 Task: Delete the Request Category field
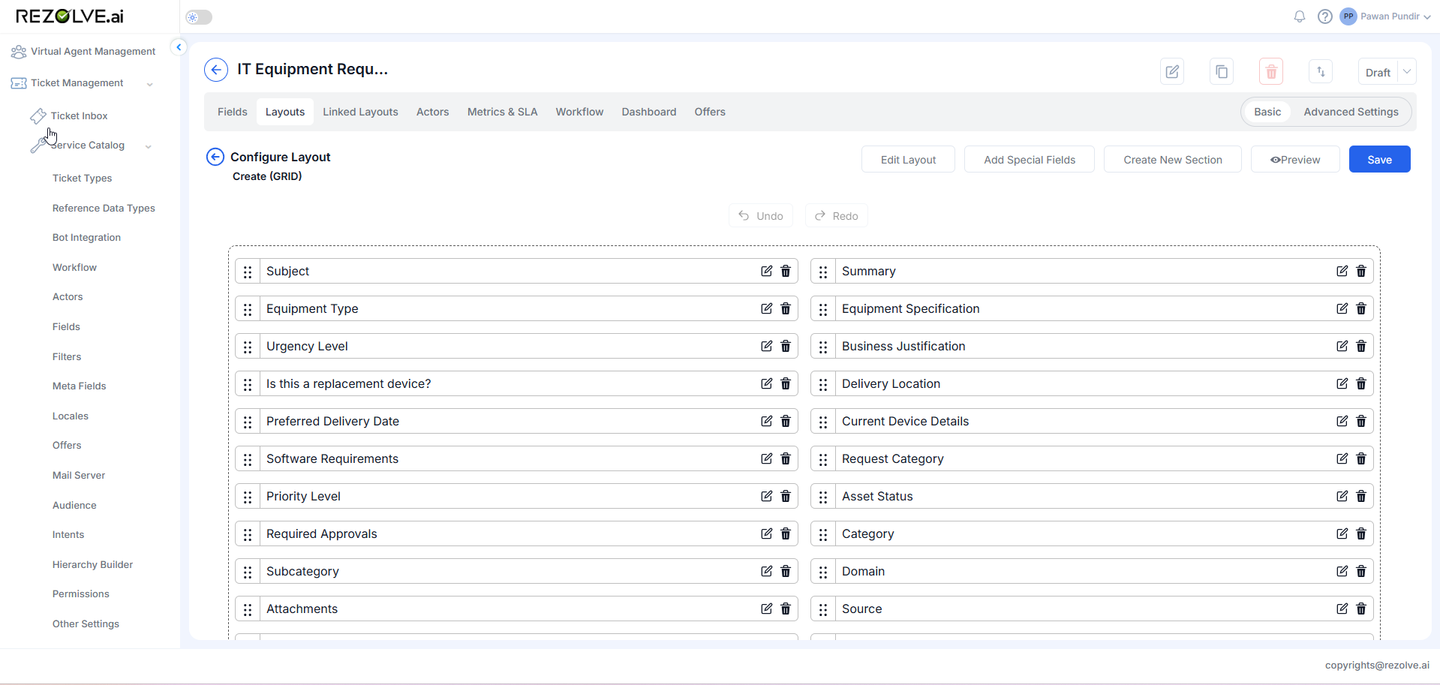[x=1361, y=459]
